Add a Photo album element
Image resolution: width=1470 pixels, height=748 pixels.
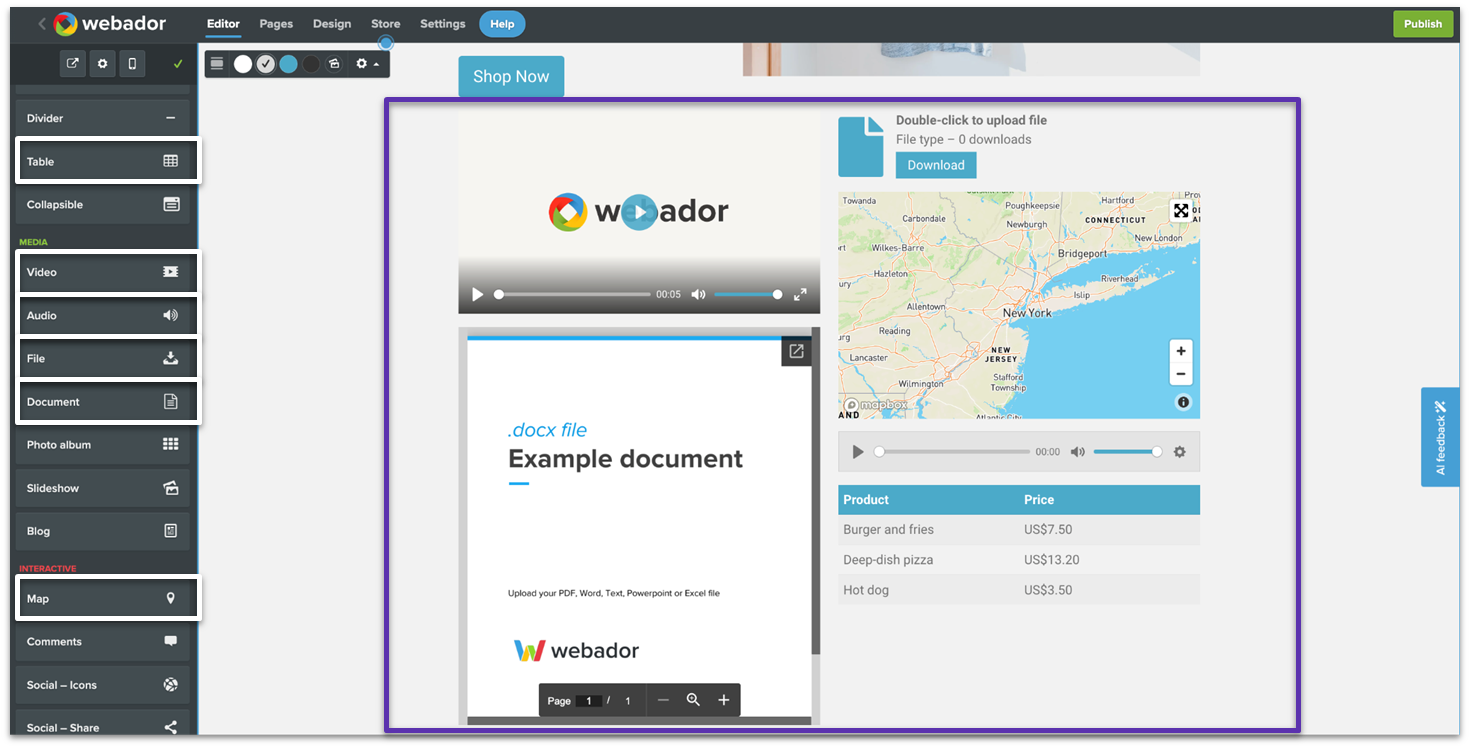pyautogui.click(x=102, y=445)
